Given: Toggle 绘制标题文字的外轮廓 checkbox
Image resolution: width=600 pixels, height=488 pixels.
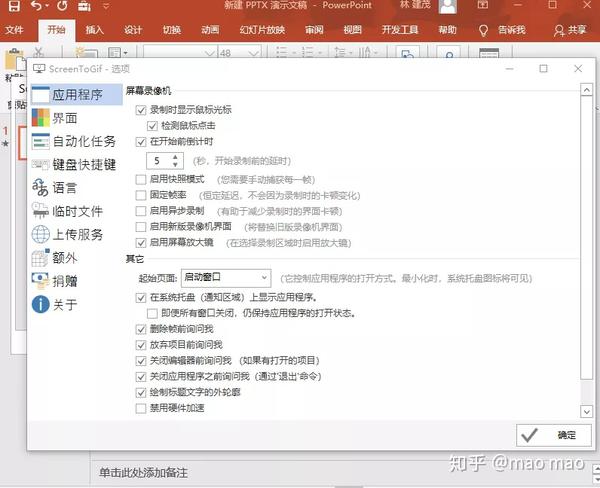Looking at the screenshot, I should tap(141, 393).
